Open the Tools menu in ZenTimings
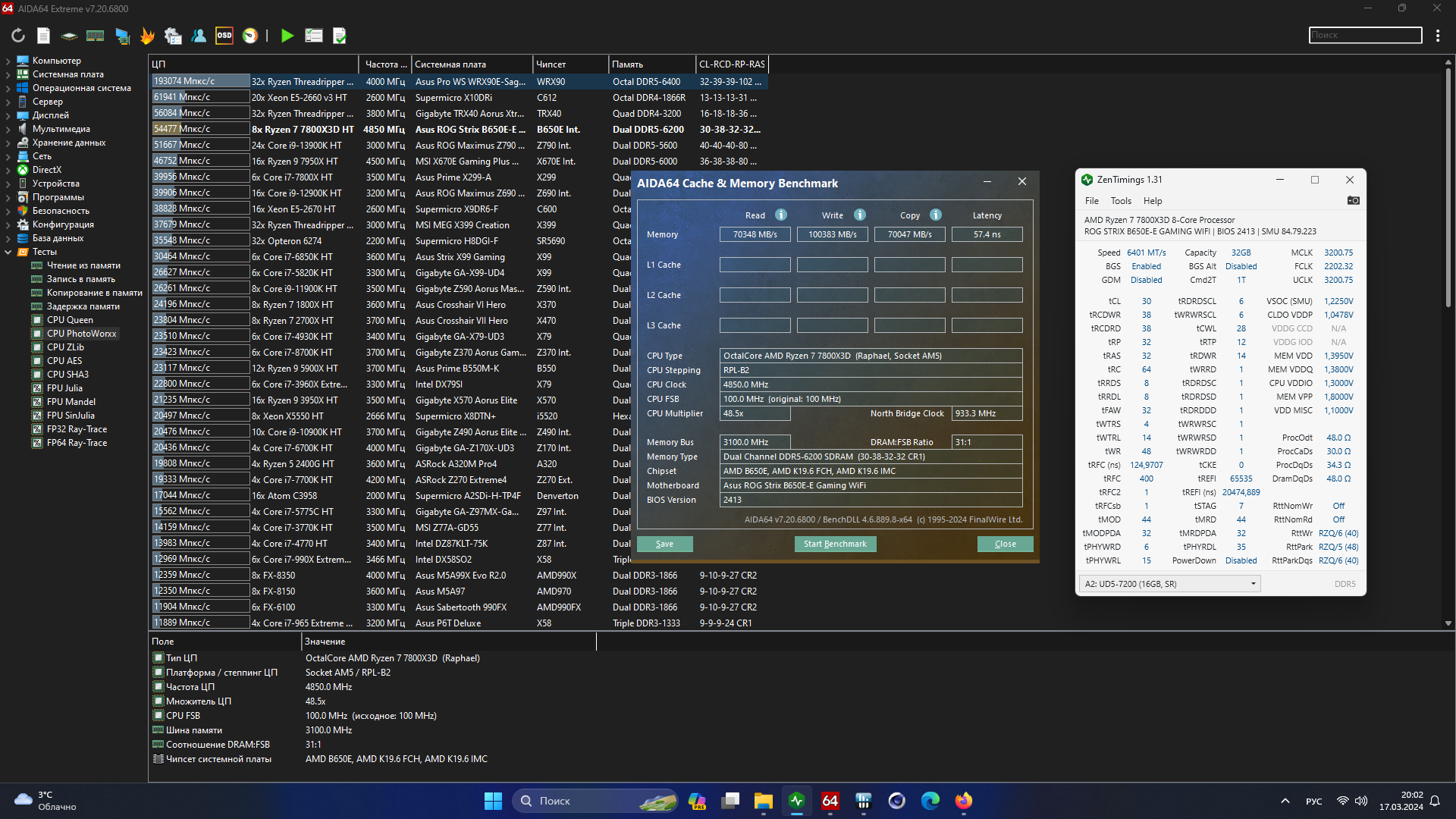The width and height of the screenshot is (1456, 819). [x=1120, y=201]
